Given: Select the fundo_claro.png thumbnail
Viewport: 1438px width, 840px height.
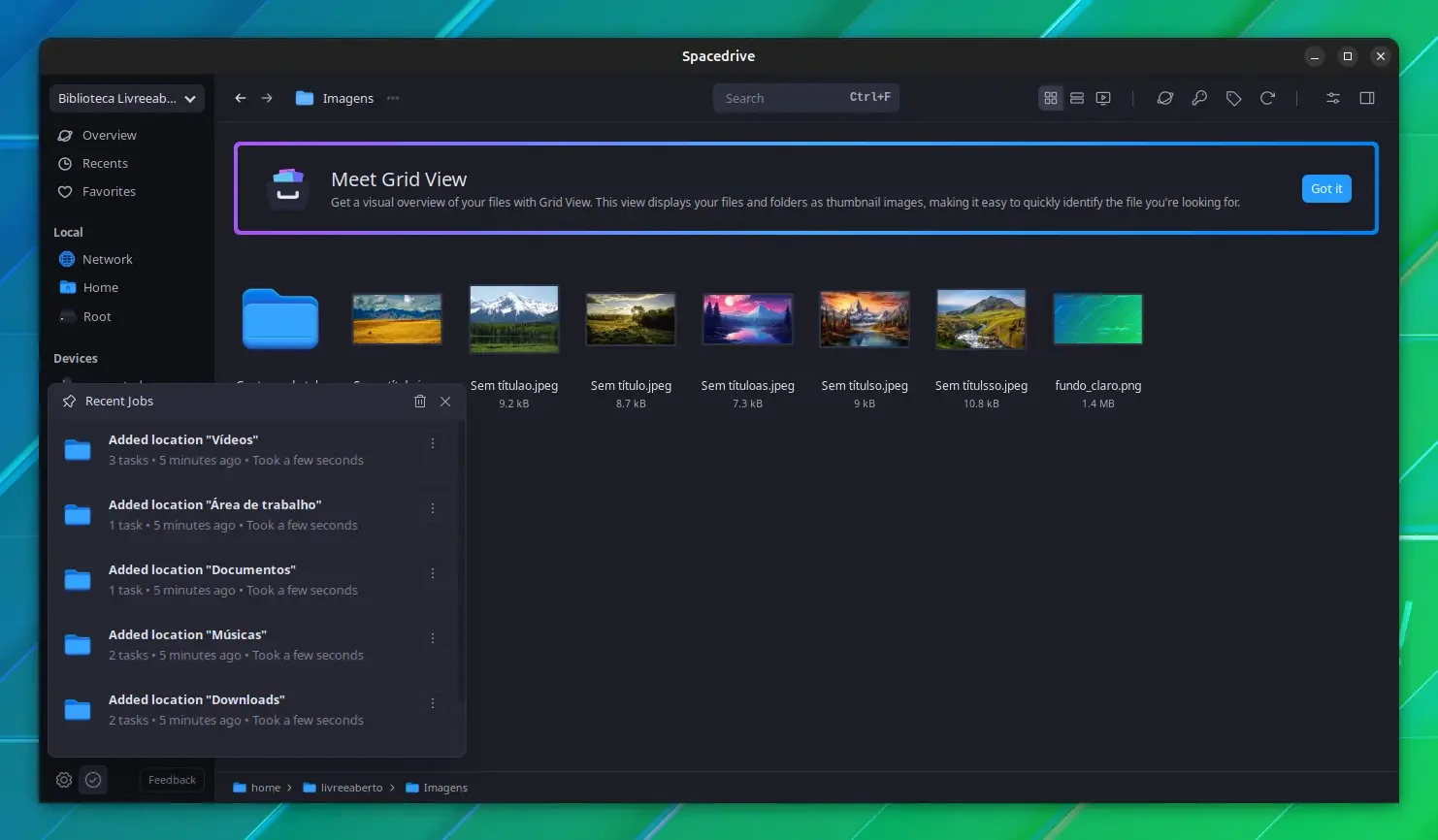Looking at the screenshot, I should [1098, 319].
